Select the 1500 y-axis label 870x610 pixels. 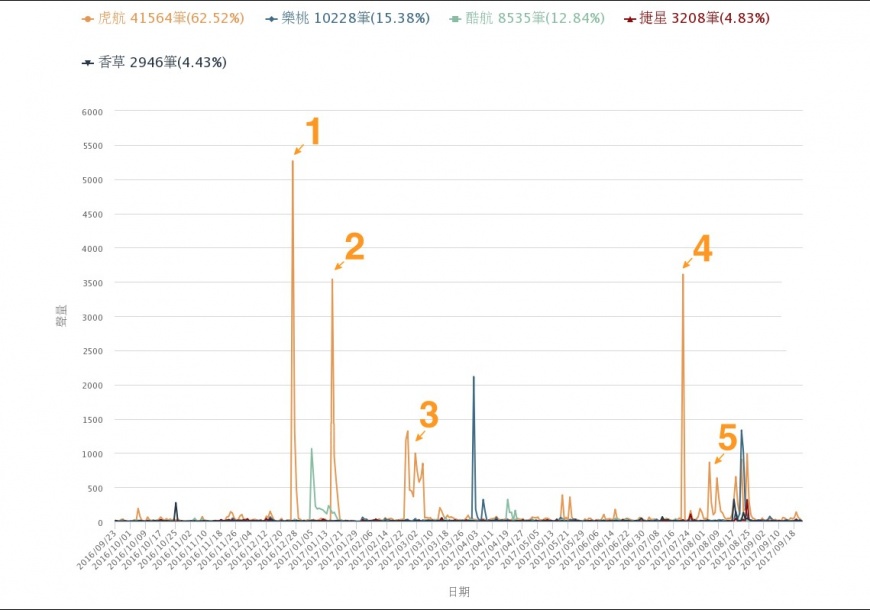(x=93, y=420)
